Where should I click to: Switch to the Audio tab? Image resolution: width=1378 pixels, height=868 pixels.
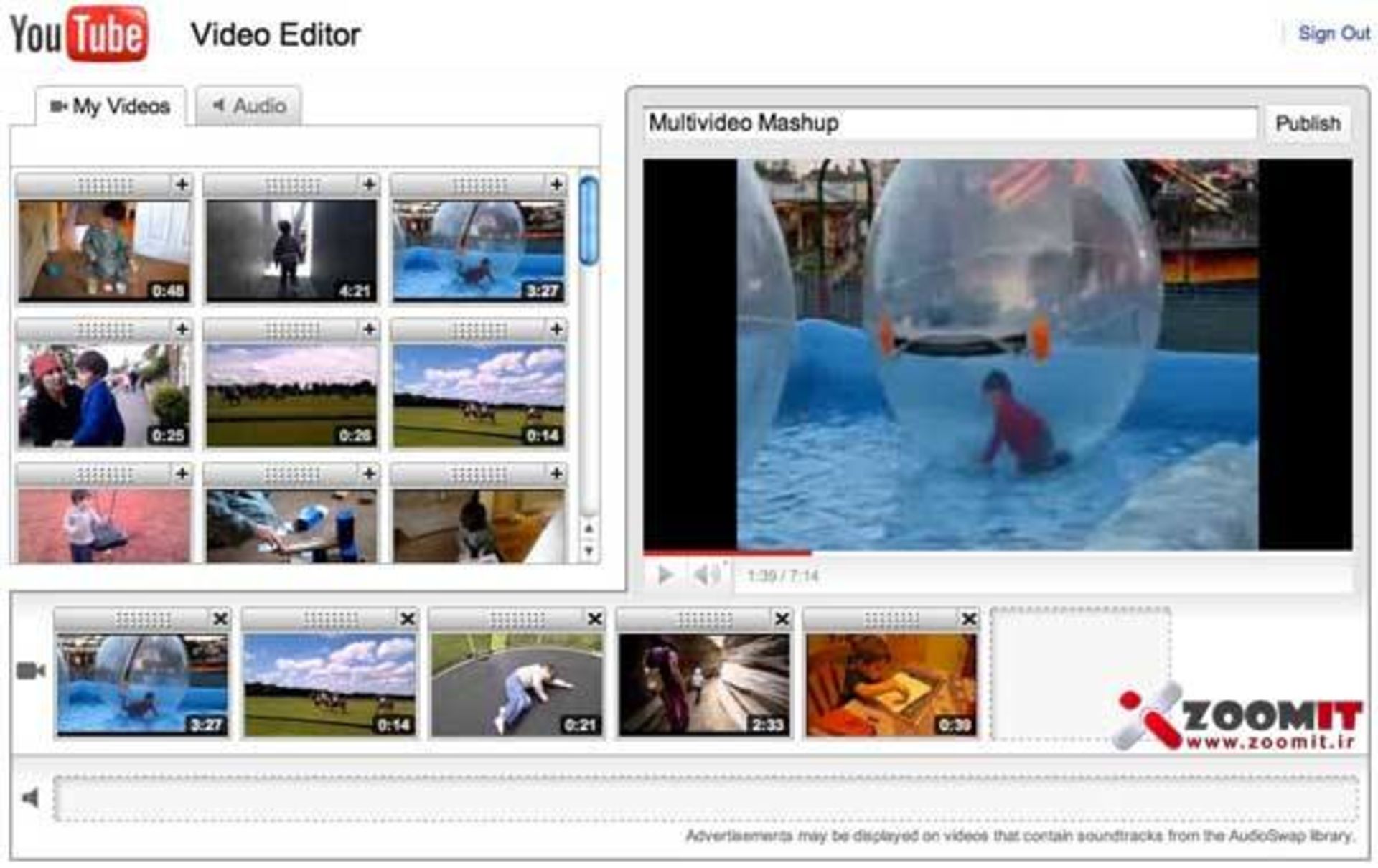(x=249, y=106)
